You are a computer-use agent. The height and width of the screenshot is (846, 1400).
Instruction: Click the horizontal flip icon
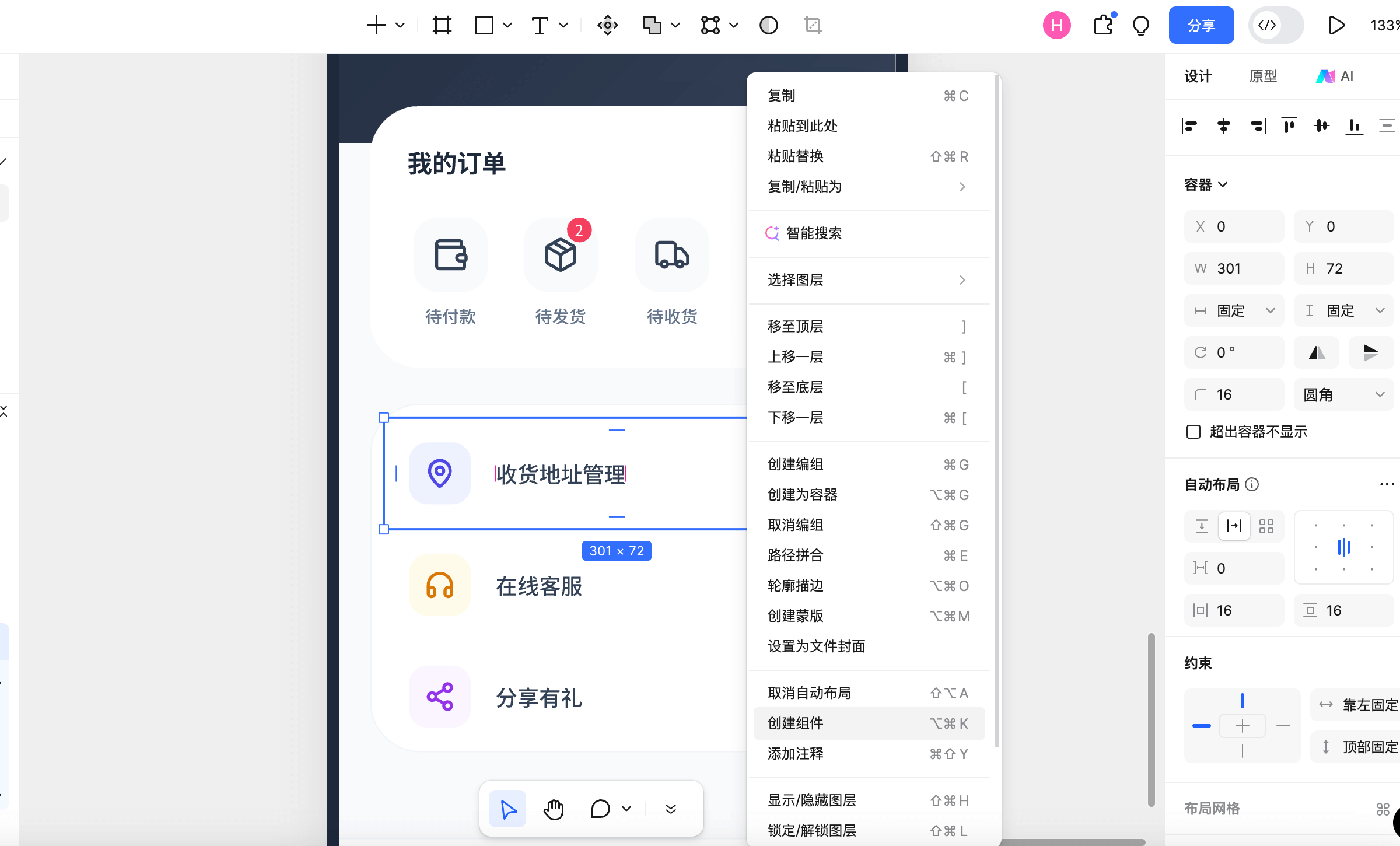coord(1317,352)
